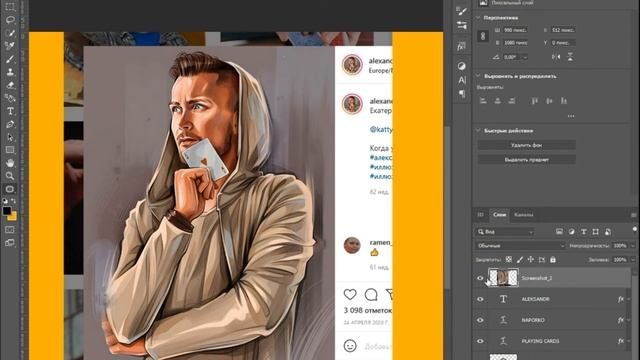Select the Clone Stamp tool
This screenshot has height=360, width=640.
10,72
